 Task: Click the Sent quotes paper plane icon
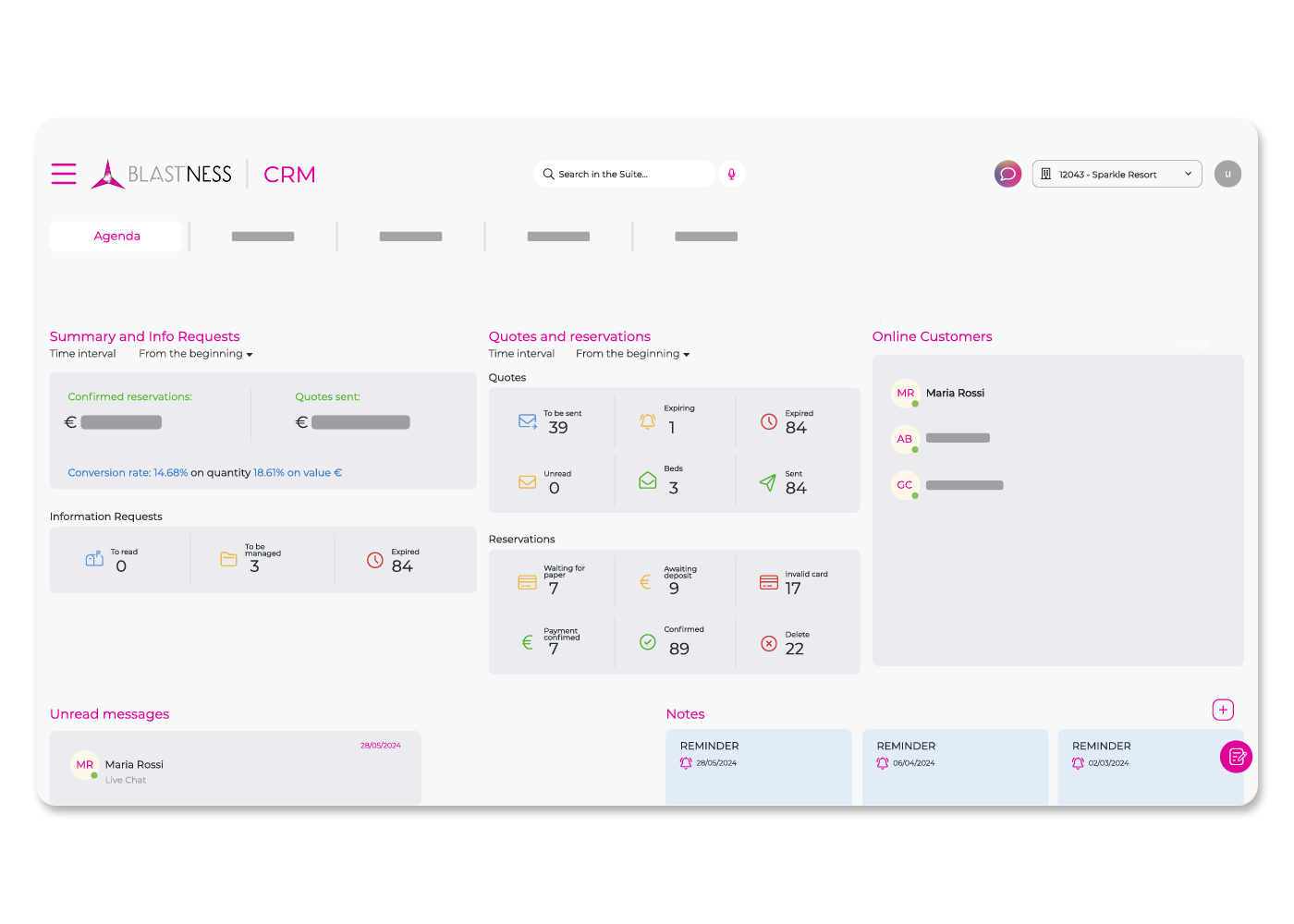click(x=767, y=482)
